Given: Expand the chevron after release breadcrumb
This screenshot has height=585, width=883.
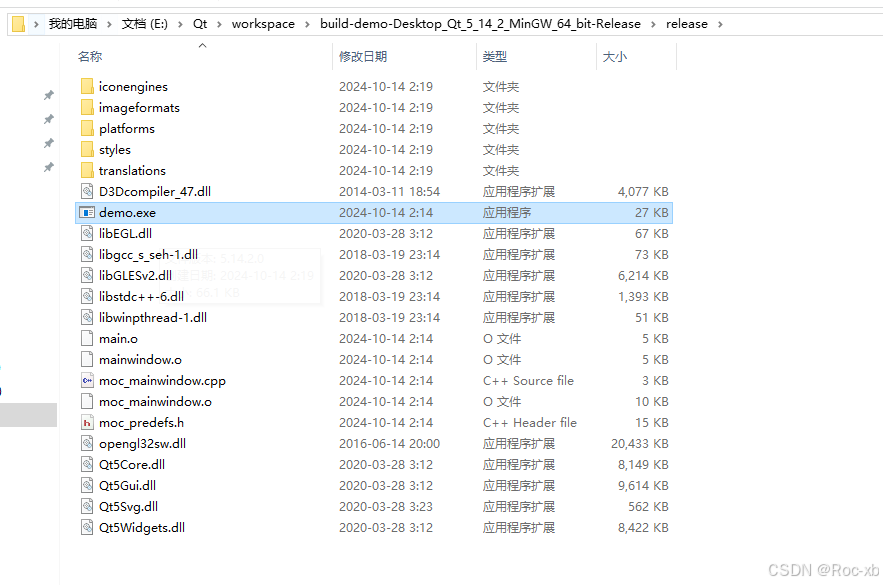Looking at the screenshot, I should click(x=720, y=24).
